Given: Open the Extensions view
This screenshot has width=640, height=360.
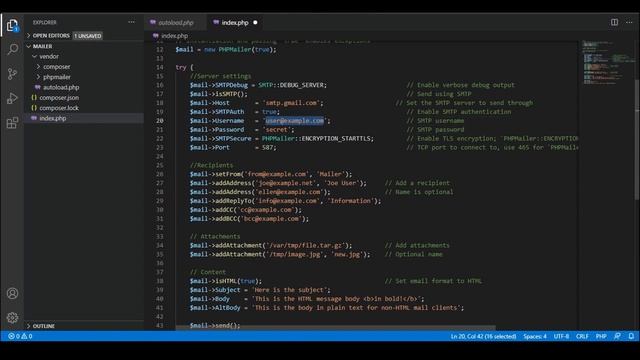Looking at the screenshot, I should pos(12,123).
